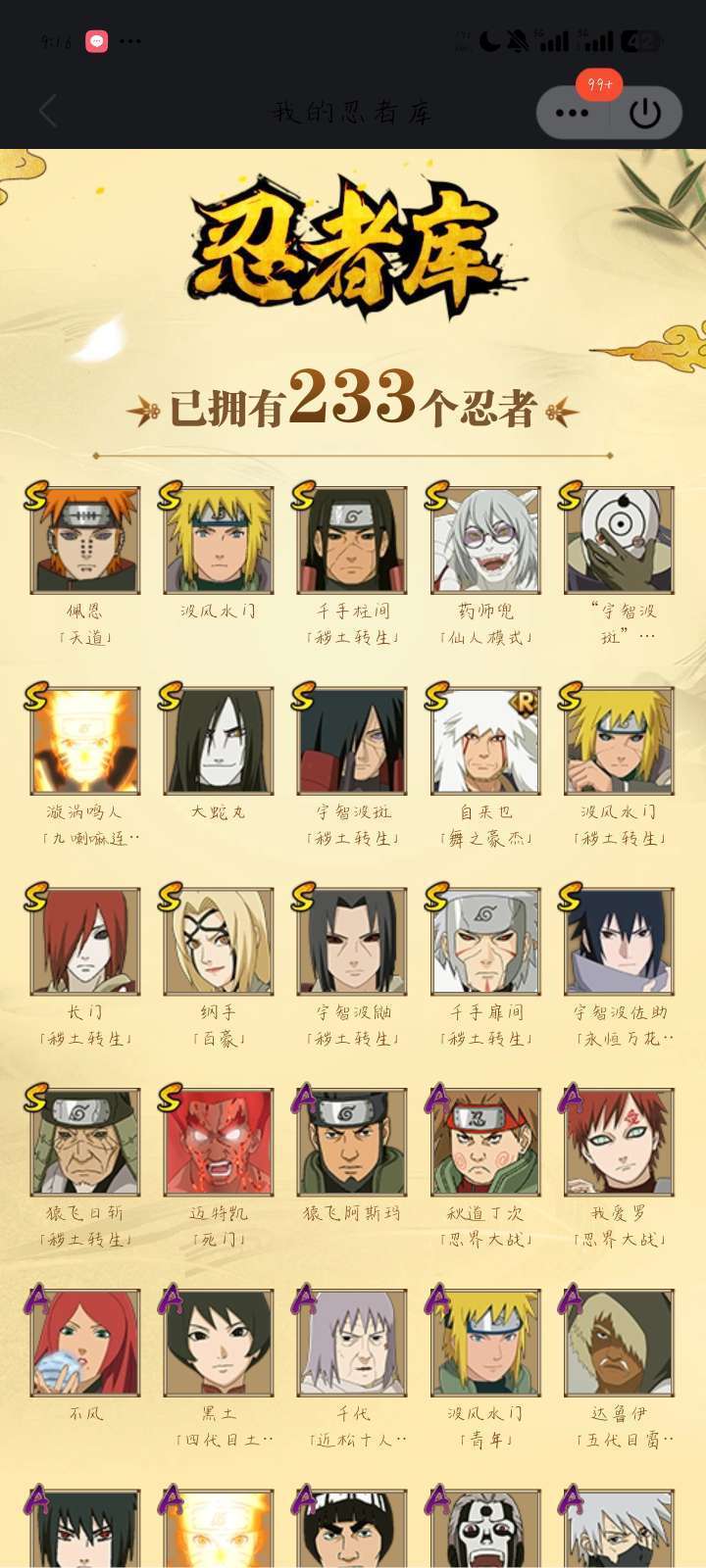Screen dimensions: 706x1568
Task: Tap 波风水门「青年」 A-rank portrait
Action: coord(485,1344)
